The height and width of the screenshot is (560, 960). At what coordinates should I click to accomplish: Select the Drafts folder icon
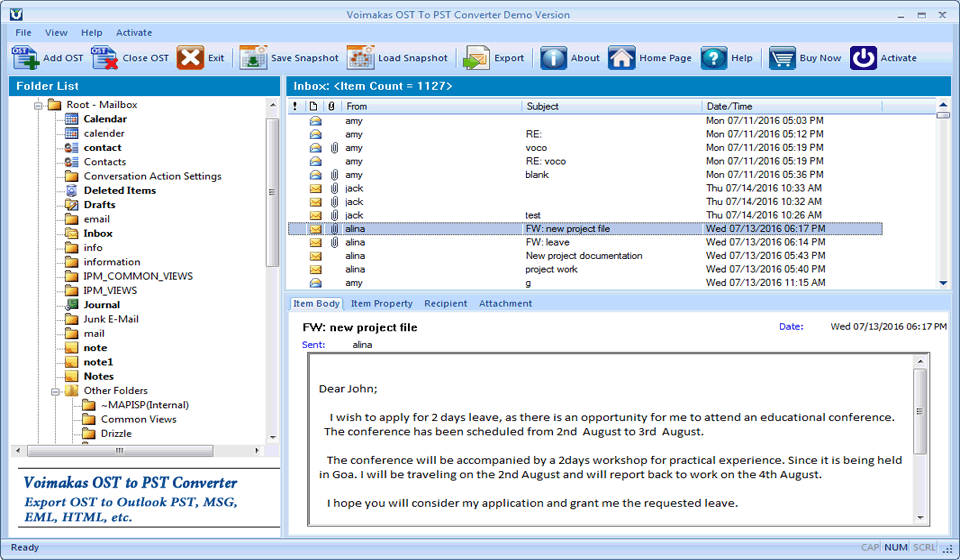(x=72, y=204)
